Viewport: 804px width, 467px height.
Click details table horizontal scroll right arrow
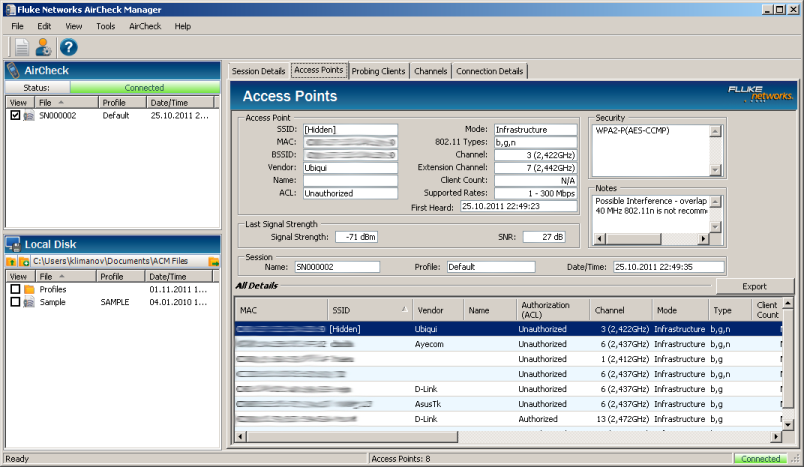pyautogui.click(x=776, y=437)
